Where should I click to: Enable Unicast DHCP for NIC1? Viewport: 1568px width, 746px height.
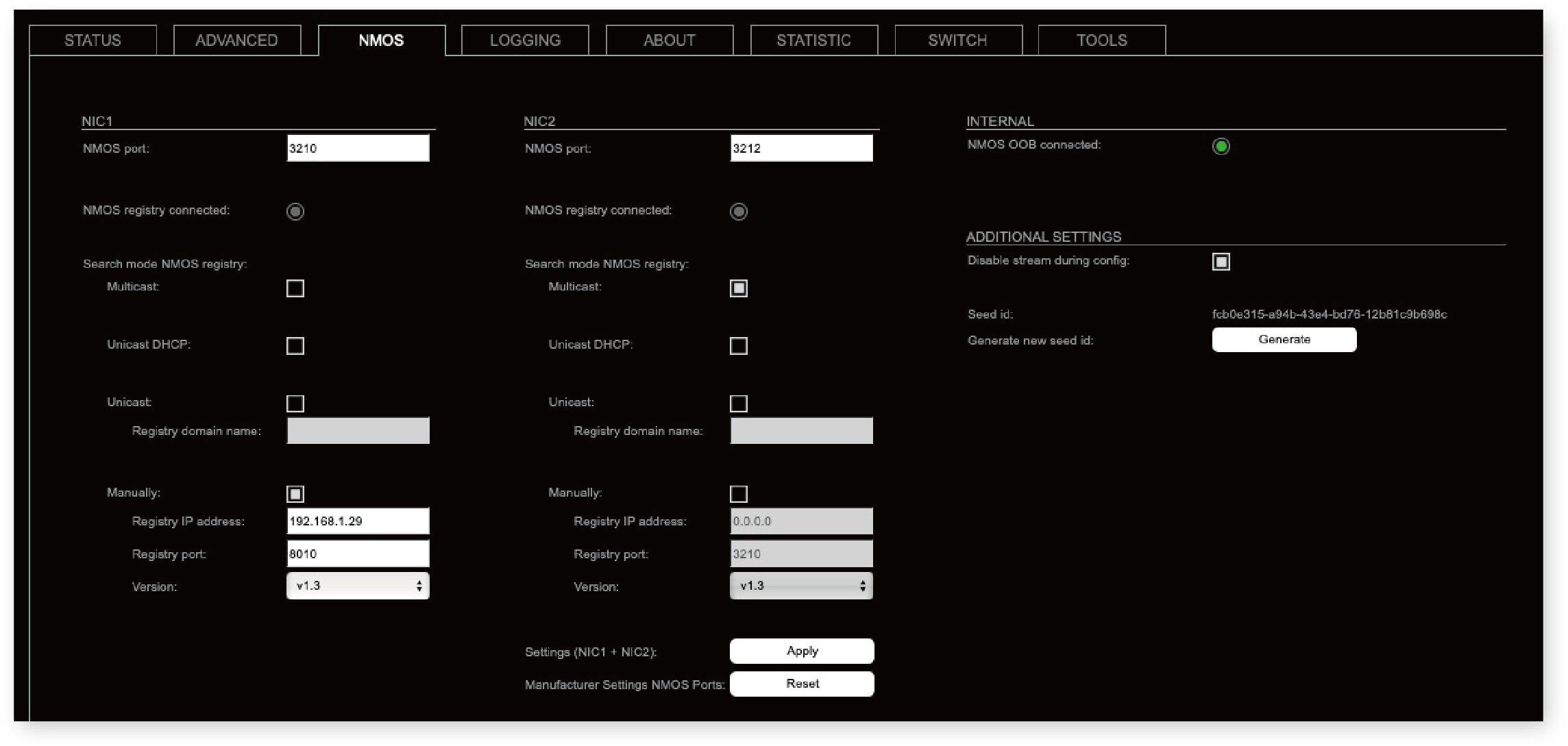(295, 346)
